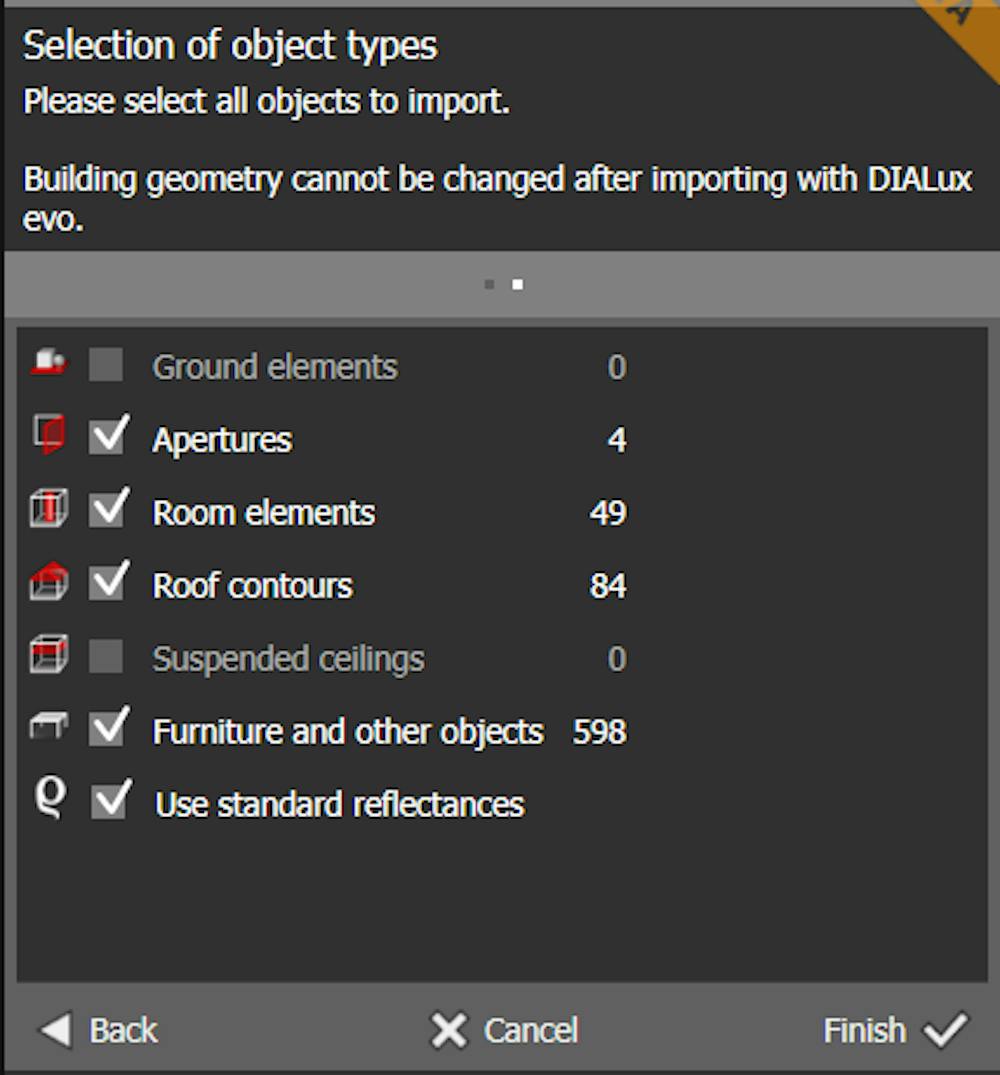The width and height of the screenshot is (1000, 1075).
Task: Select the second page indicator dot
Action: point(517,285)
